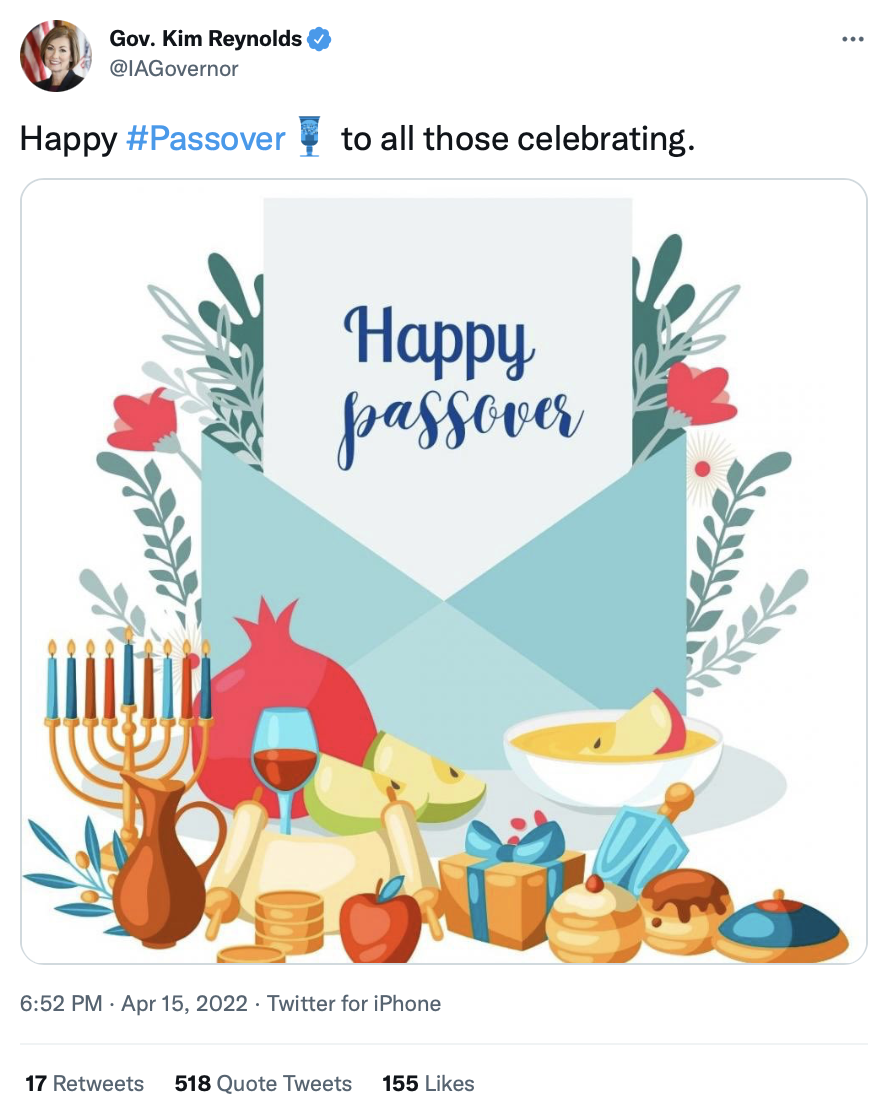View the 518 Quote Tweets list
This screenshot has width=892, height=1116.
tap(263, 1083)
